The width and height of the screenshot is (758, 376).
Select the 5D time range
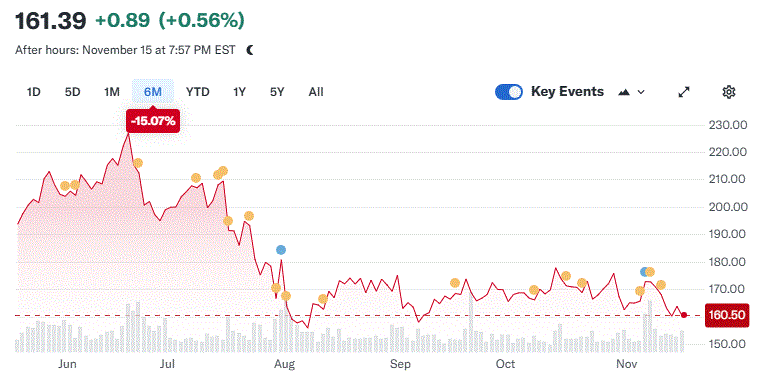[72, 92]
